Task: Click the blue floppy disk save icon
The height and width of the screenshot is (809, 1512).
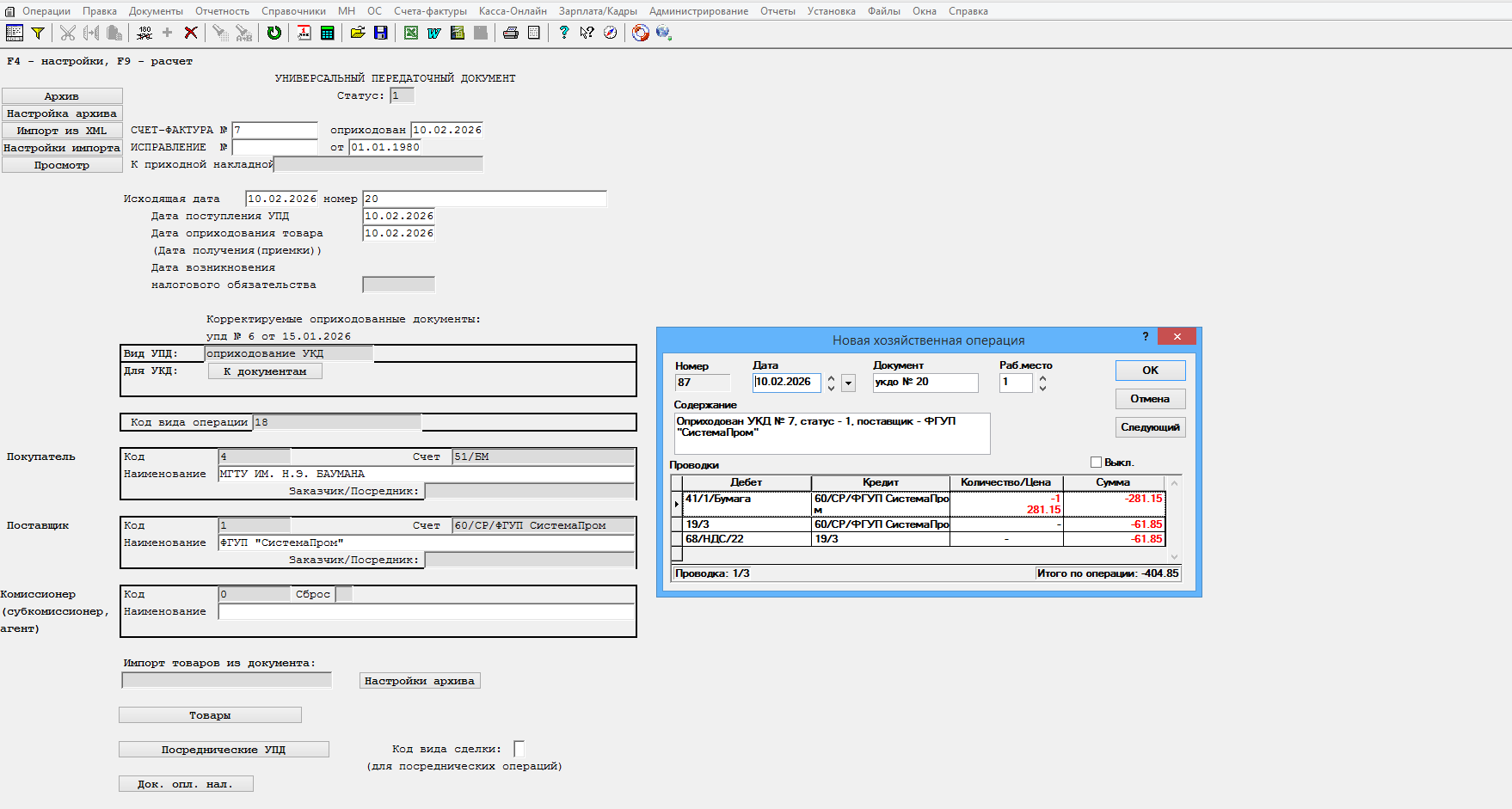Action: point(380,33)
